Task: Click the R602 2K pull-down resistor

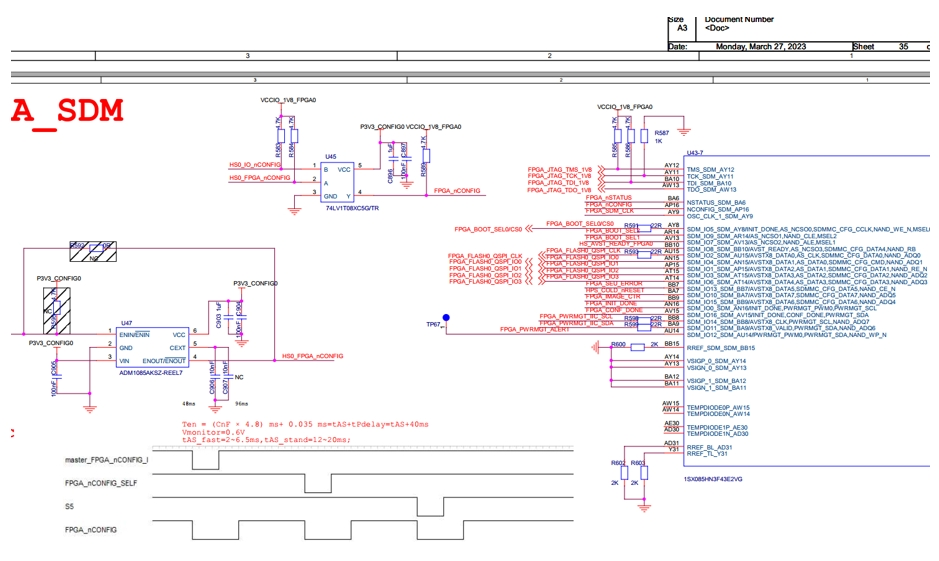Action: (624, 473)
